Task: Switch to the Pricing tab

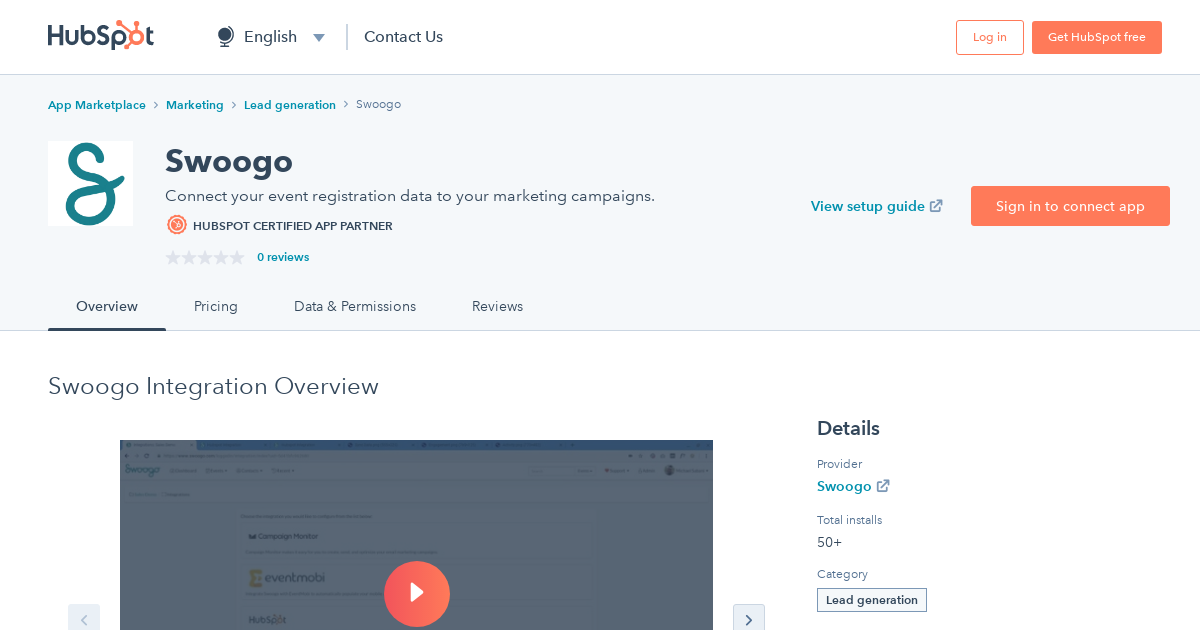Action: point(215,306)
